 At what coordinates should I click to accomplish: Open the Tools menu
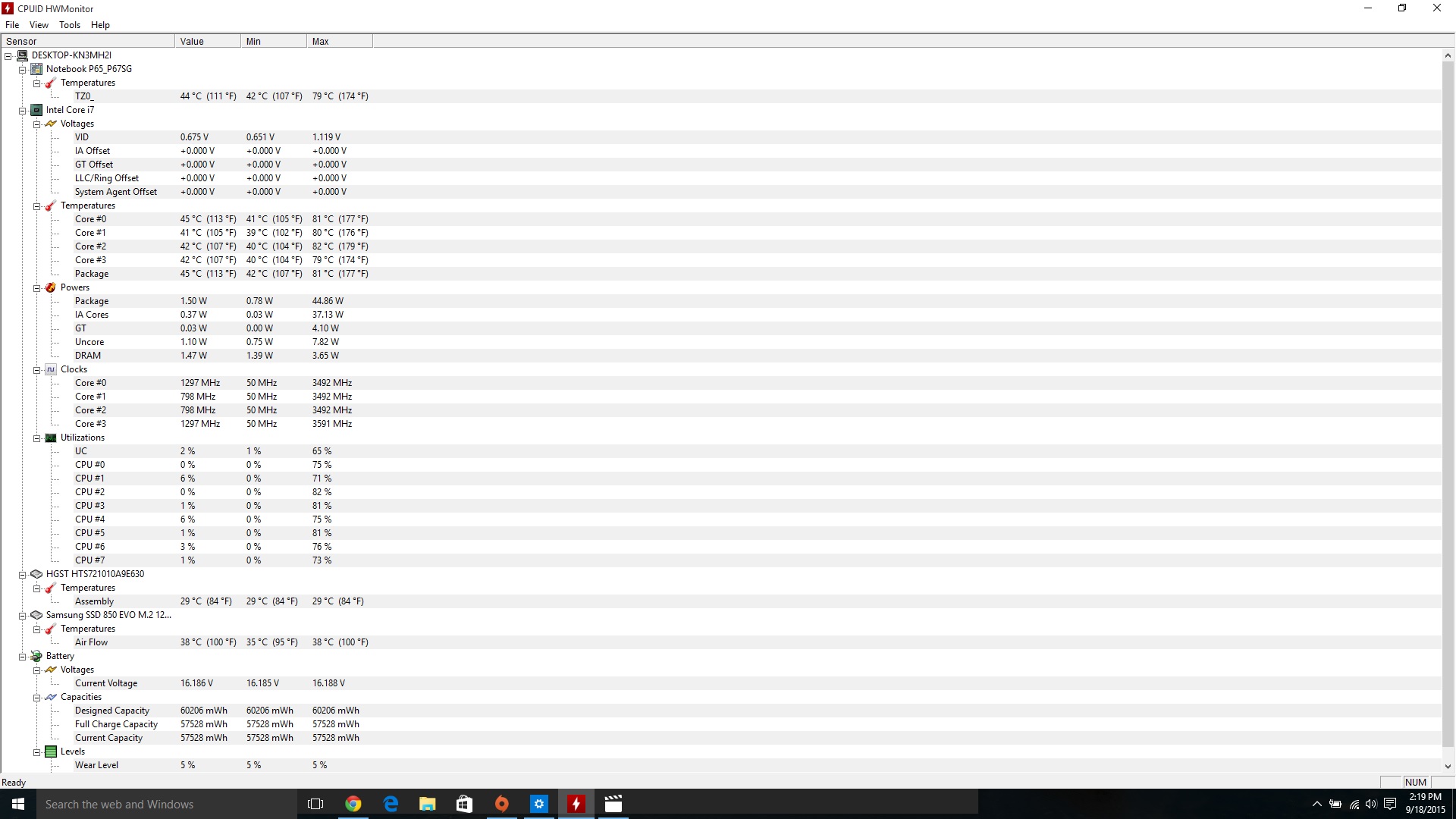(70, 25)
